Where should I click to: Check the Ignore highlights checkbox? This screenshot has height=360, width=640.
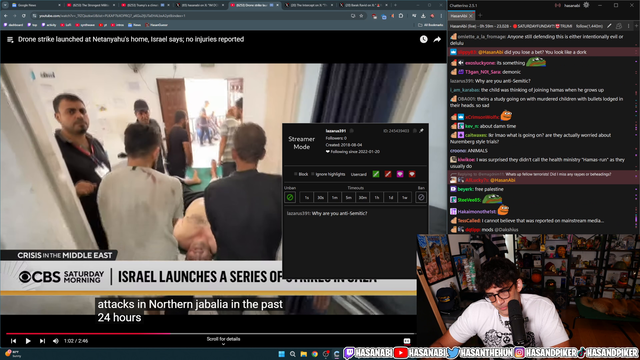[x=313, y=174]
